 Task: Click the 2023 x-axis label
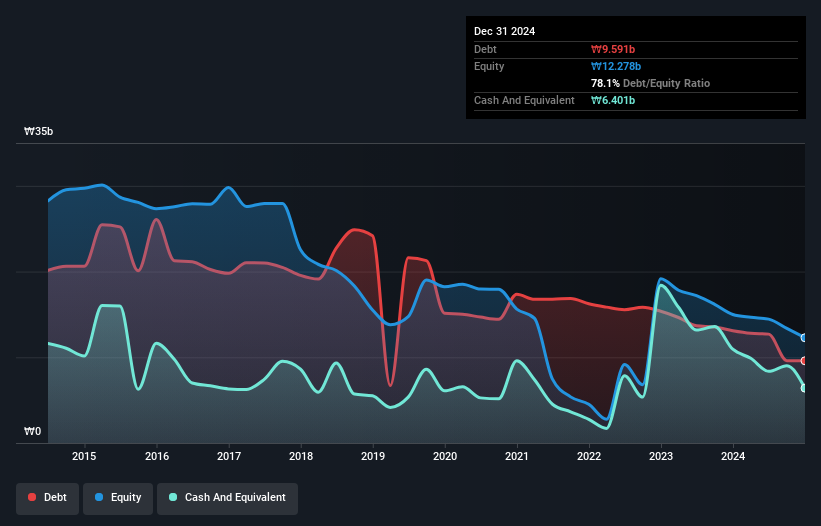tap(661, 456)
